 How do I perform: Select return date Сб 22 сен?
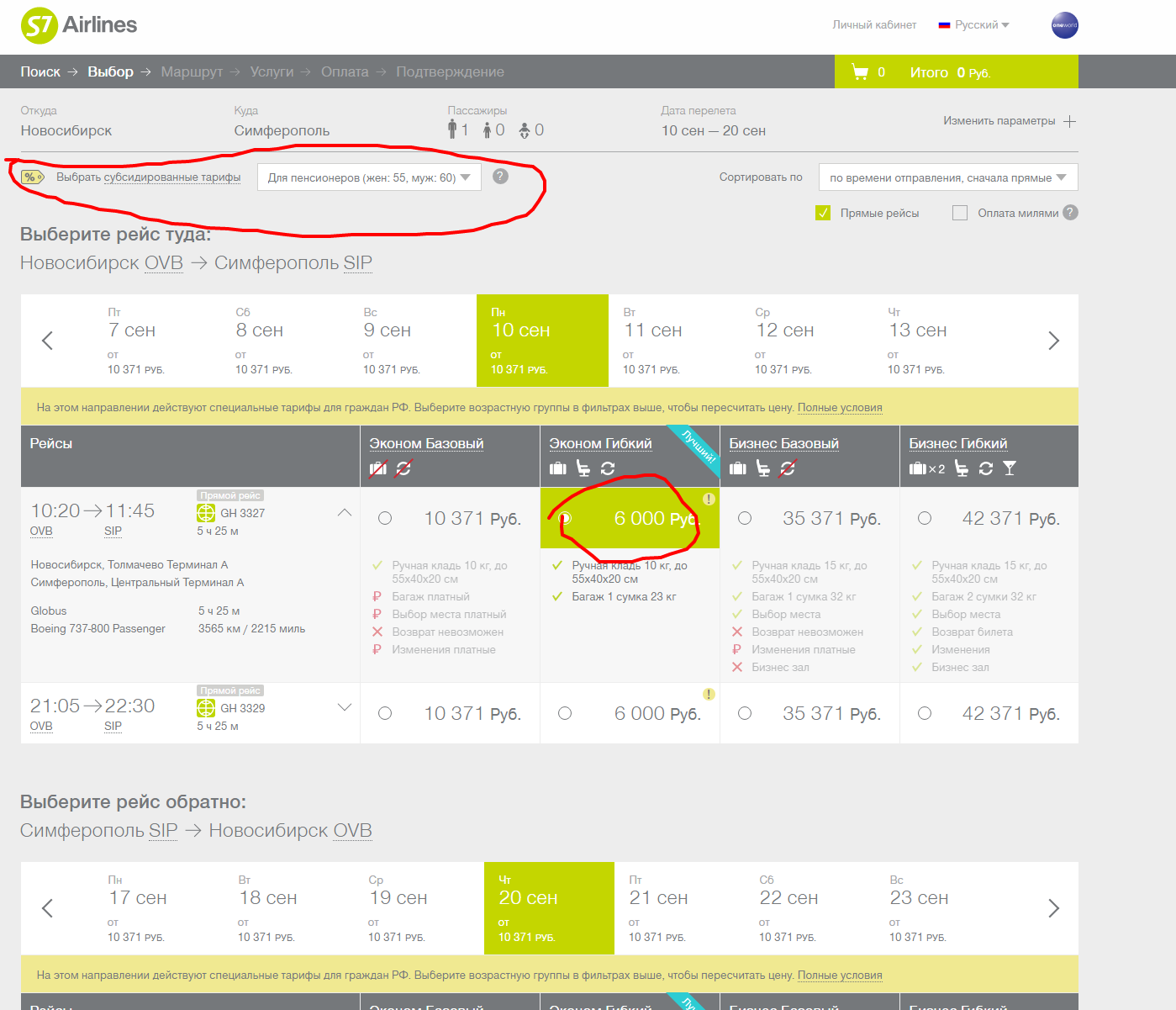pyautogui.click(x=810, y=908)
